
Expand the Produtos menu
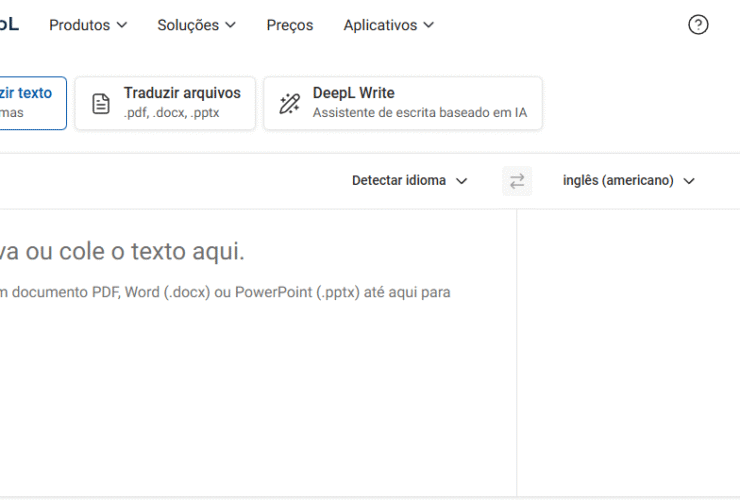pyautogui.click(x=88, y=25)
